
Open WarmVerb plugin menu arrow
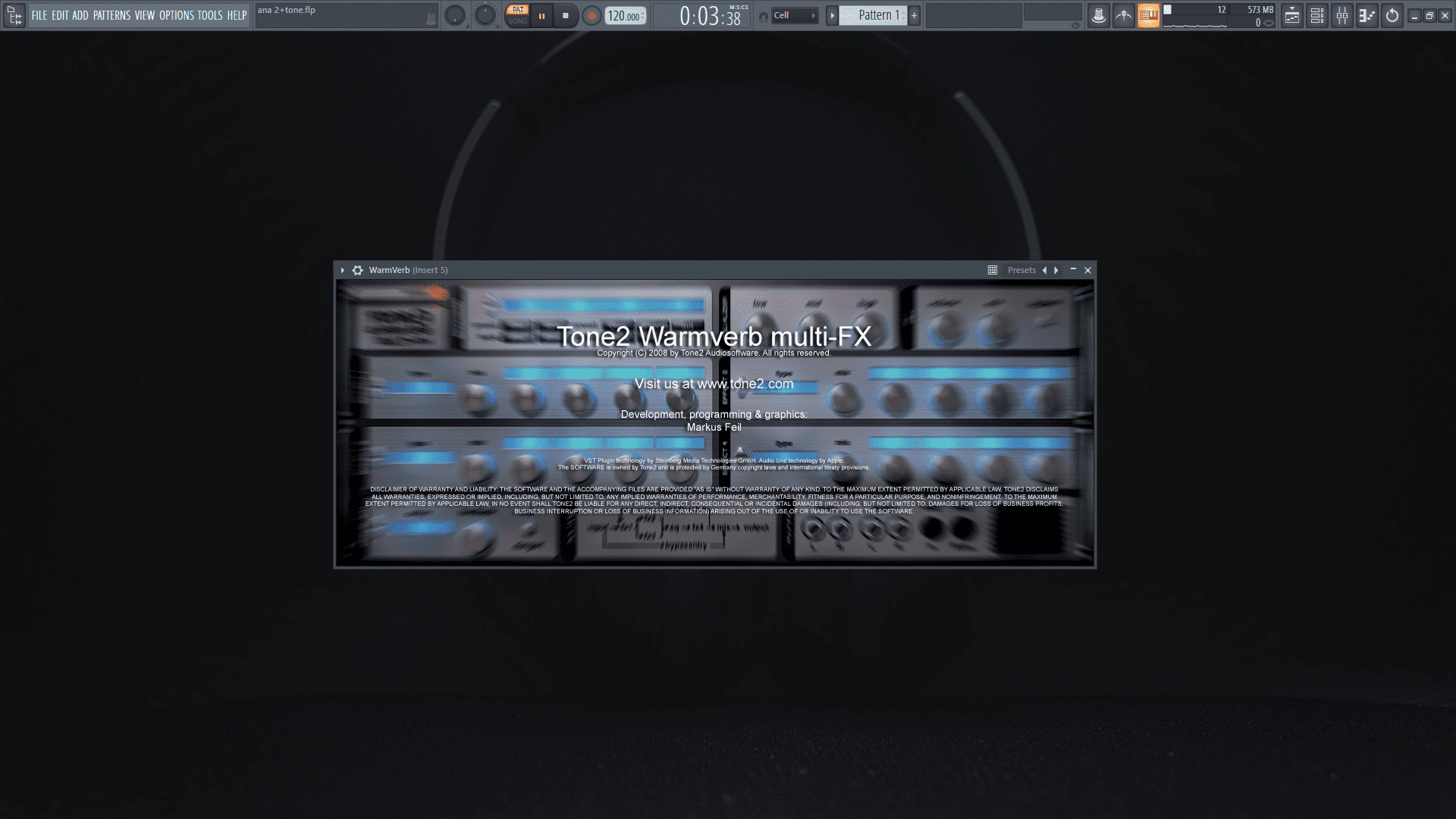343,270
